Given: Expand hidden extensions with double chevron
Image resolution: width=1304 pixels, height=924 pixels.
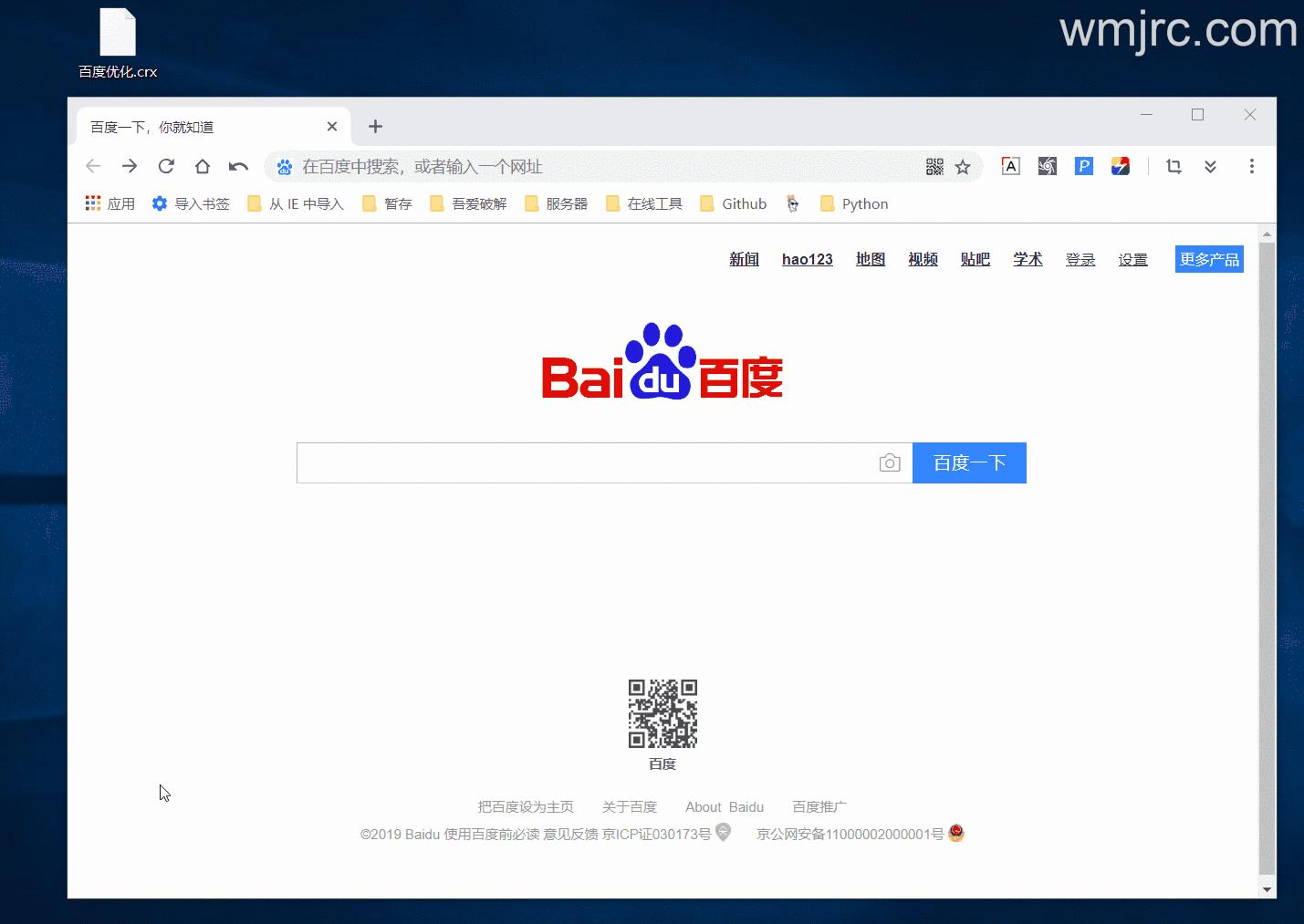Looking at the screenshot, I should click(x=1211, y=166).
